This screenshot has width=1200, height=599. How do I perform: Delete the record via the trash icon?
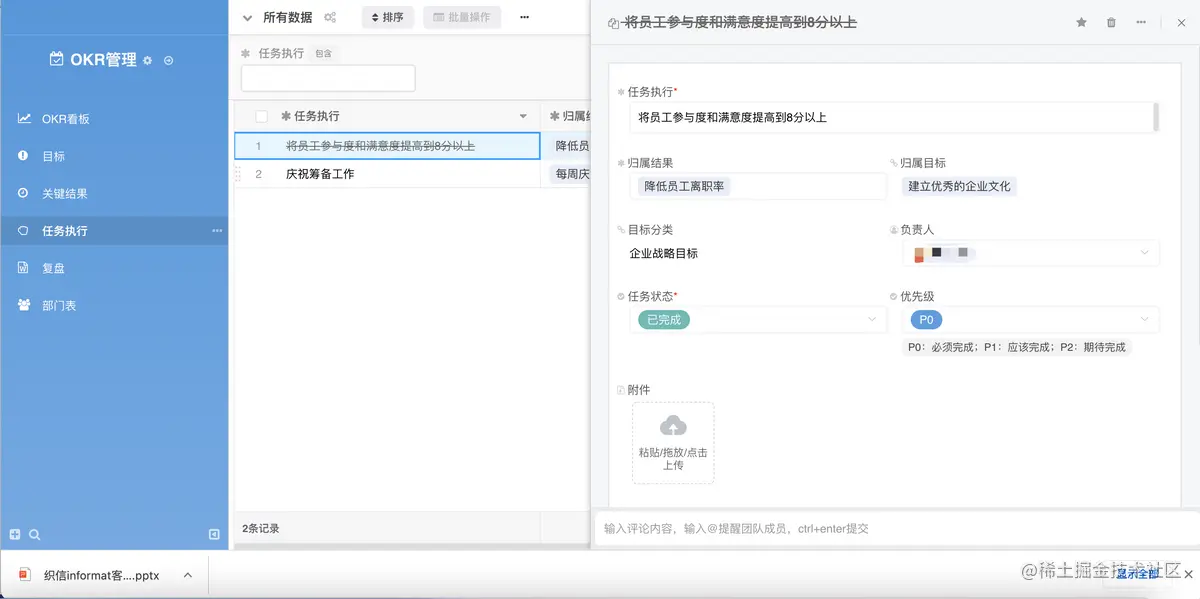click(1110, 21)
